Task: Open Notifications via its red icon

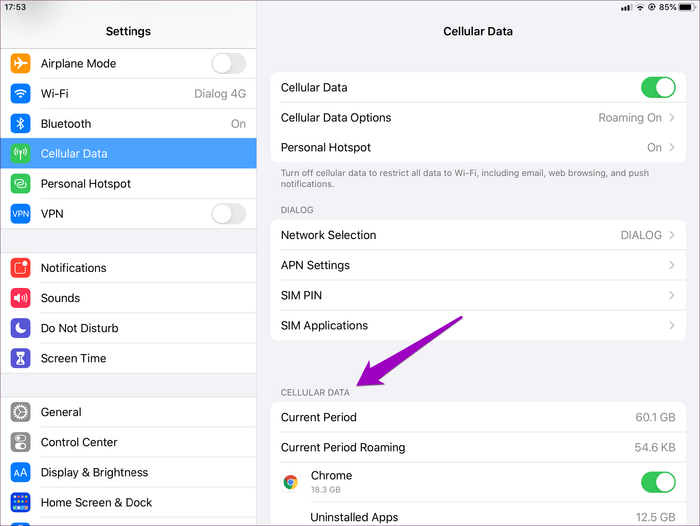Action: click(x=21, y=268)
